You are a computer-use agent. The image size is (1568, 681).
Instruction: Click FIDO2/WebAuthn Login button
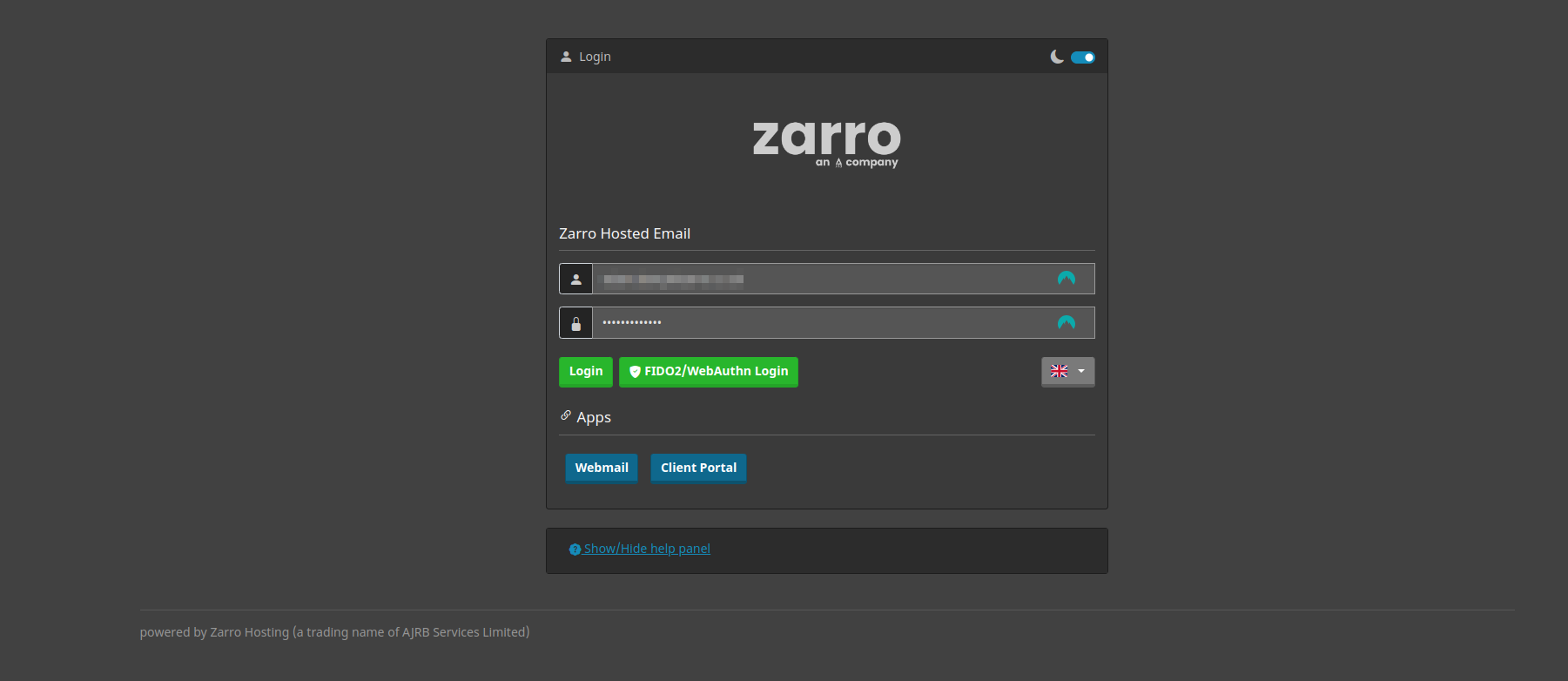coord(709,372)
